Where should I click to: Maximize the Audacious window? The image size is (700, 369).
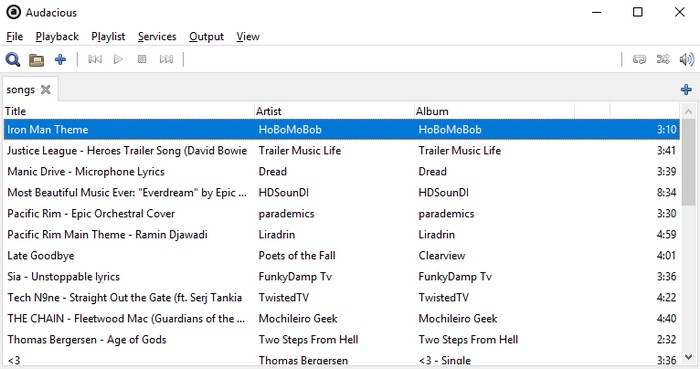pyautogui.click(x=638, y=12)
